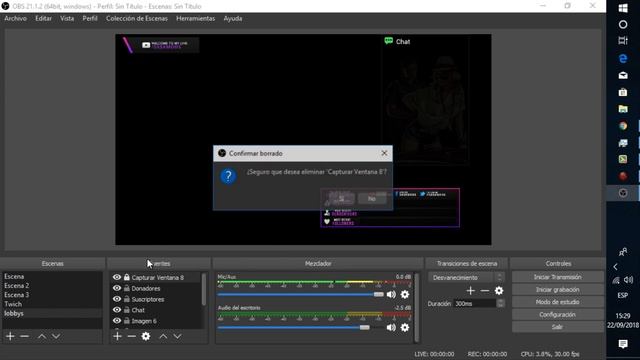
Task: Open the Windows Start button in the taskbar
Action: click(x=623, y=8)
